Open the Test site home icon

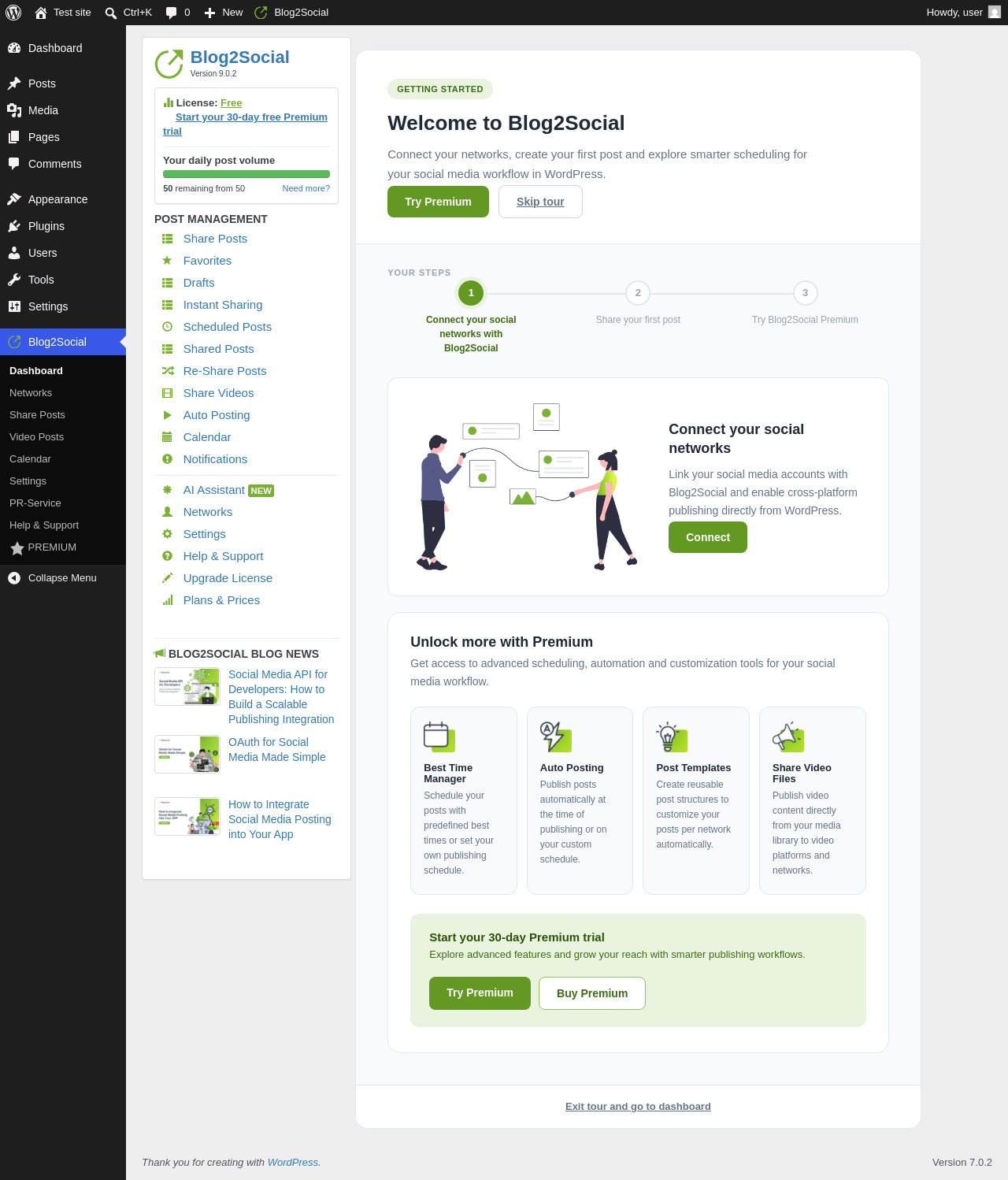click(x=41, y=13)
